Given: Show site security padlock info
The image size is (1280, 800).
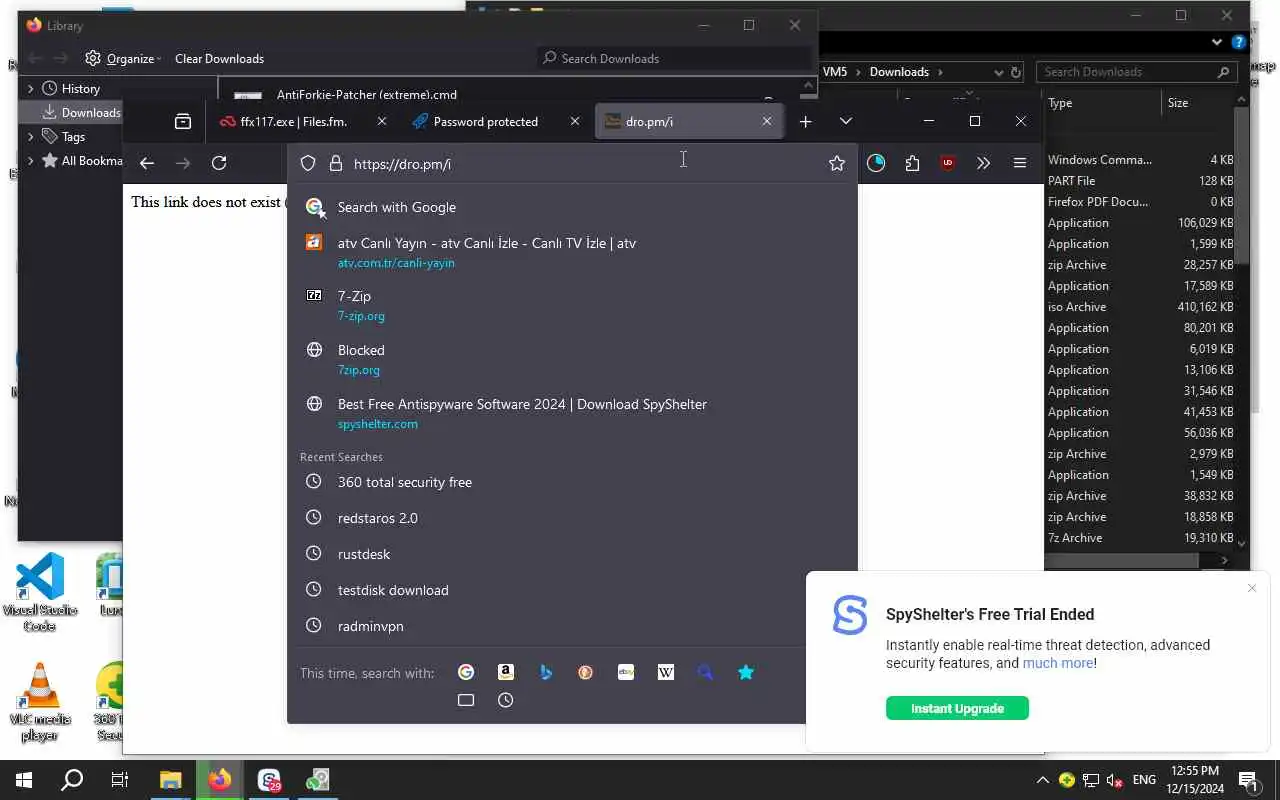Looking at the screenshot, I should click(336, 163).
